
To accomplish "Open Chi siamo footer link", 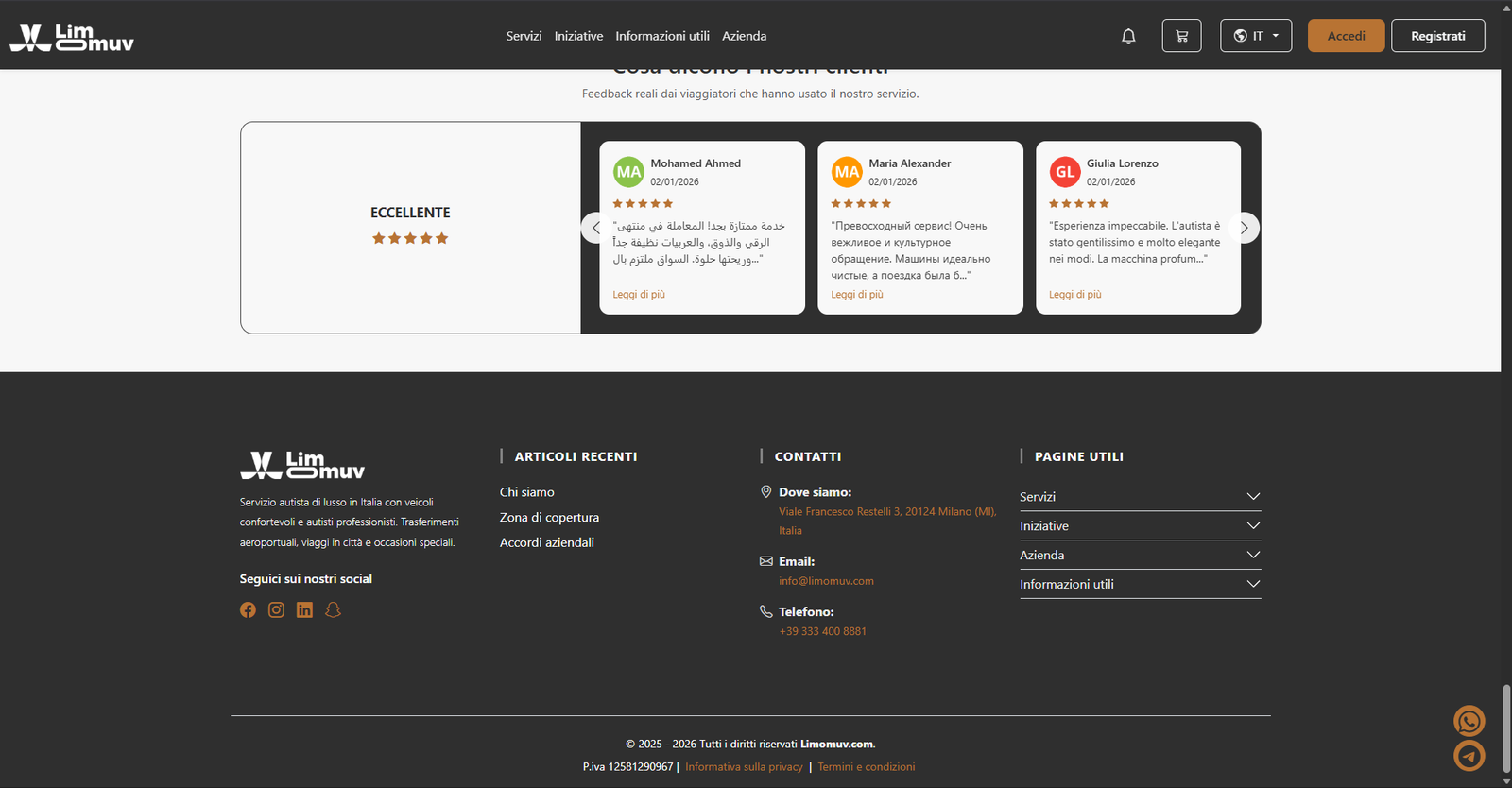I will 527,492.
